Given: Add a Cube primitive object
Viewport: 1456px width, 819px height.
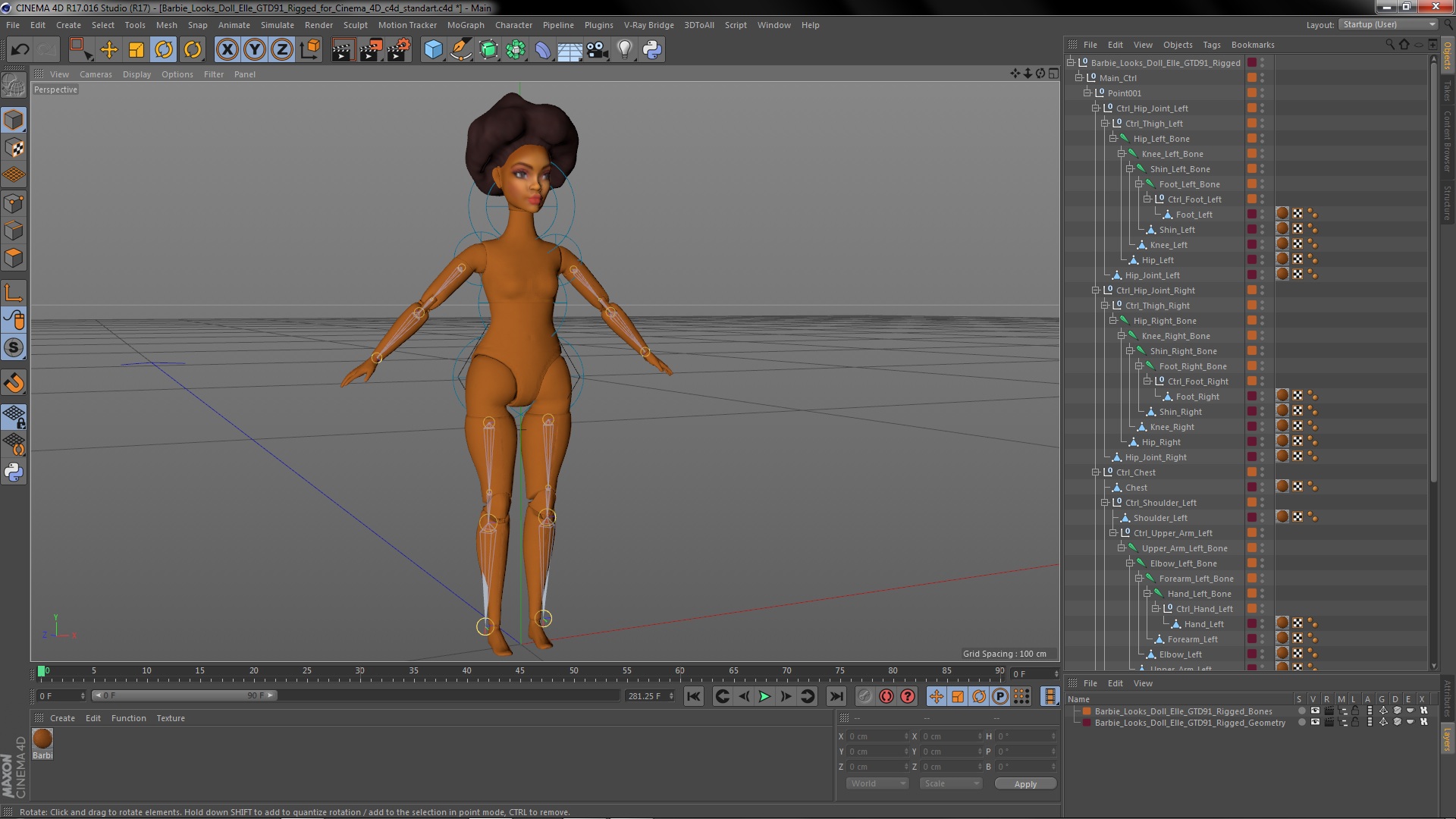Looking at the screenshot, I should tap(433, 50).
